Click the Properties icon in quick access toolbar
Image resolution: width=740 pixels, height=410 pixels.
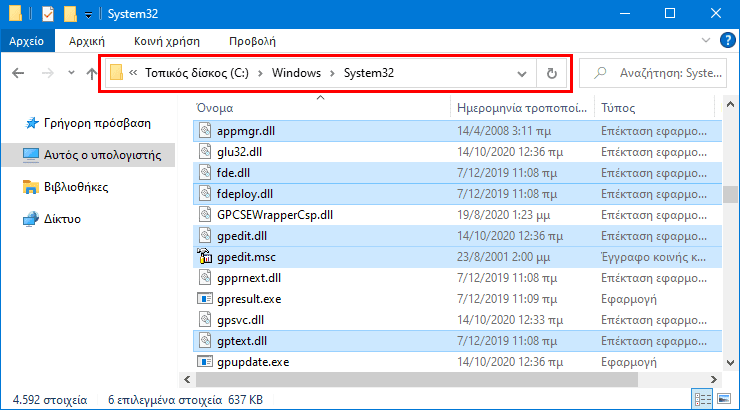tap(48, 14)
